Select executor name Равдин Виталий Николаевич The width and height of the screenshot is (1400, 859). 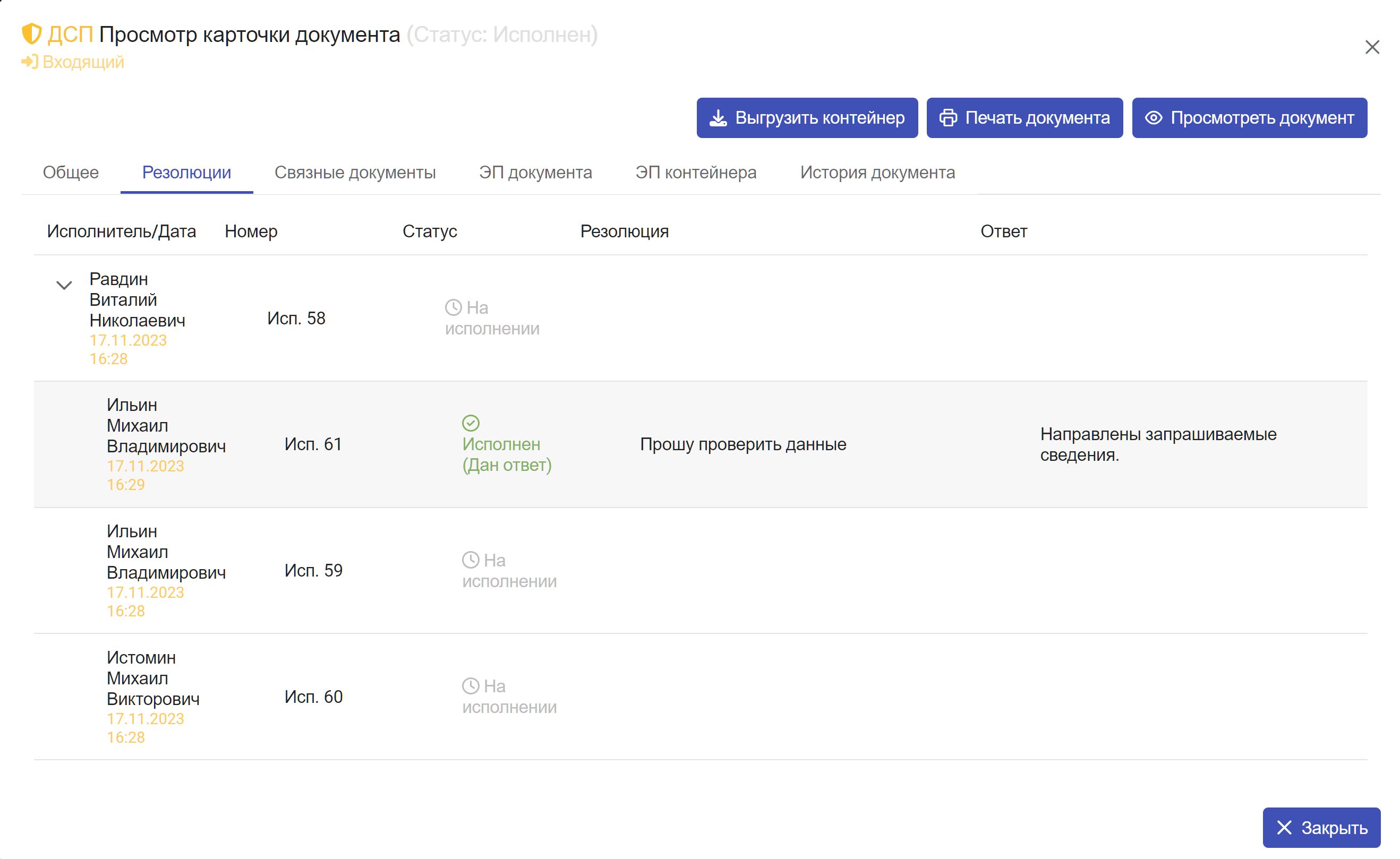[x=138, y=299]
